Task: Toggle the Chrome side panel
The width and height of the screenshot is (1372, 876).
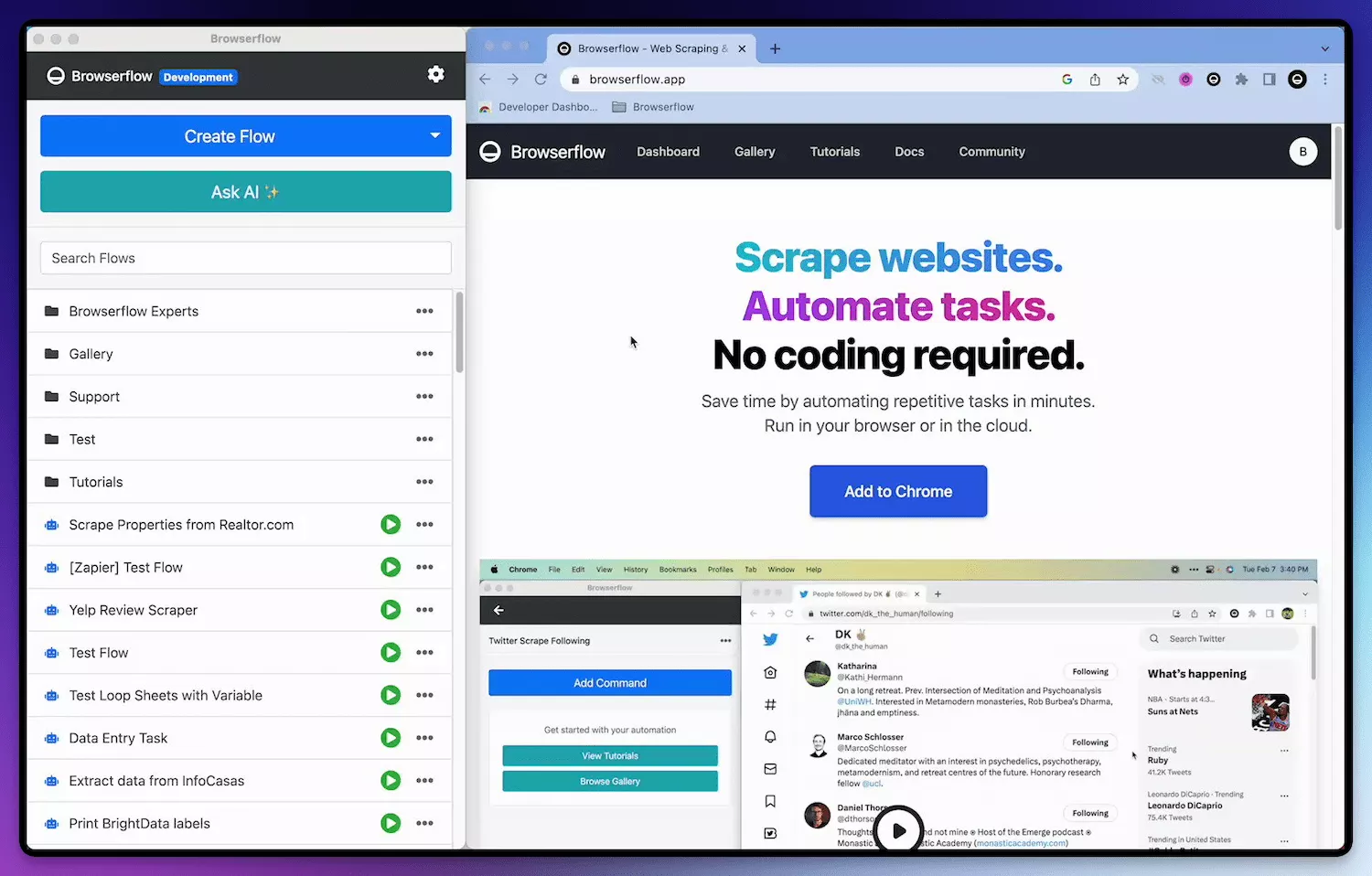Action: coord(1269,80)
